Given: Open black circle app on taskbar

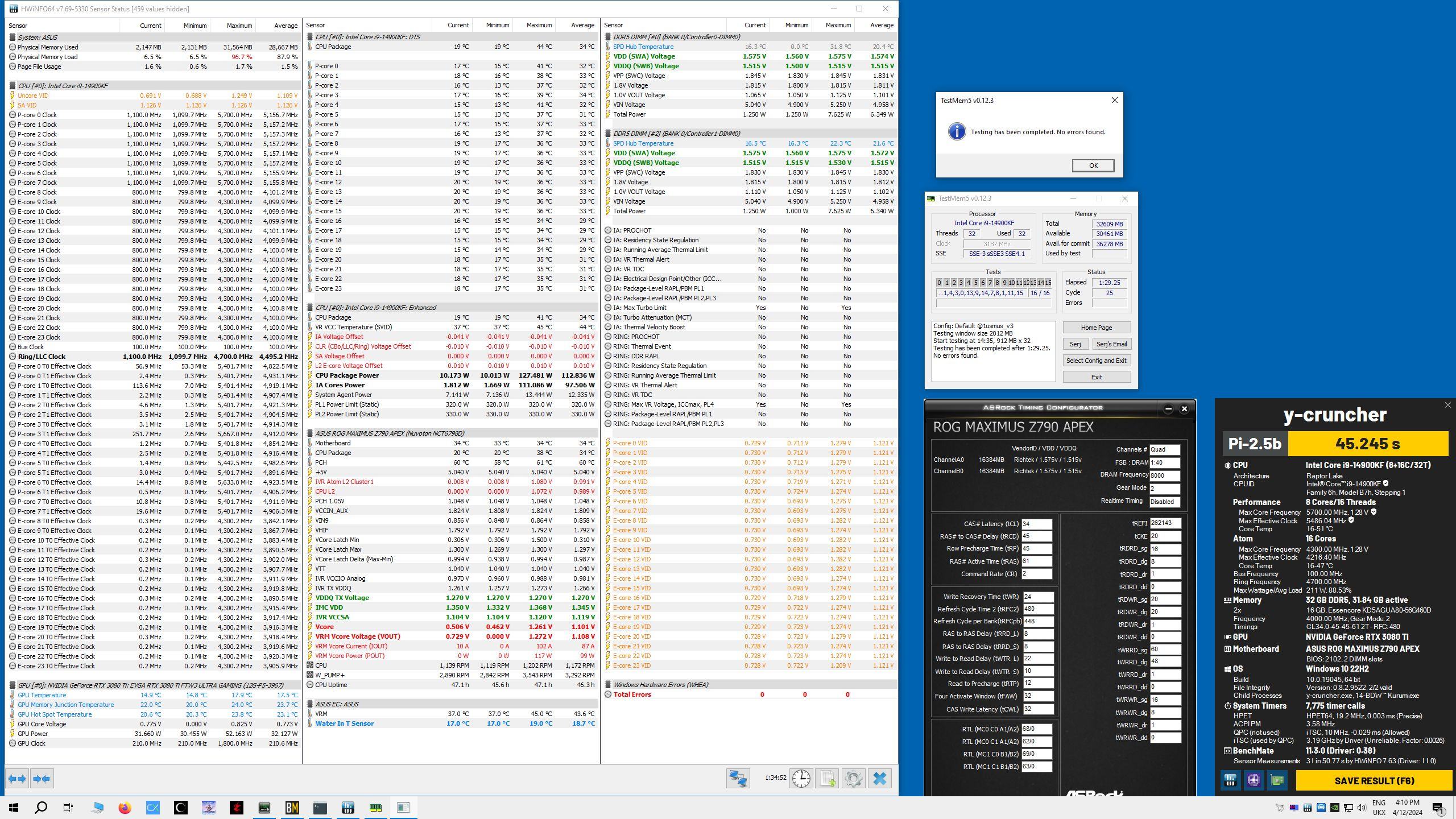Looking at the screenshot, I should coord(180,808).
